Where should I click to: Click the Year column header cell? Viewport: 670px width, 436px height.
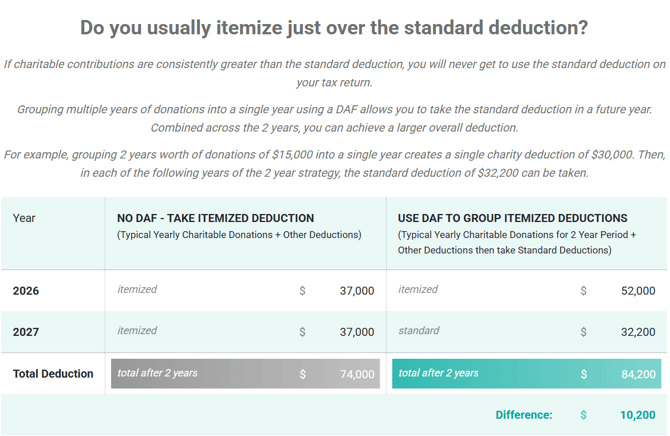click(24, 218)
